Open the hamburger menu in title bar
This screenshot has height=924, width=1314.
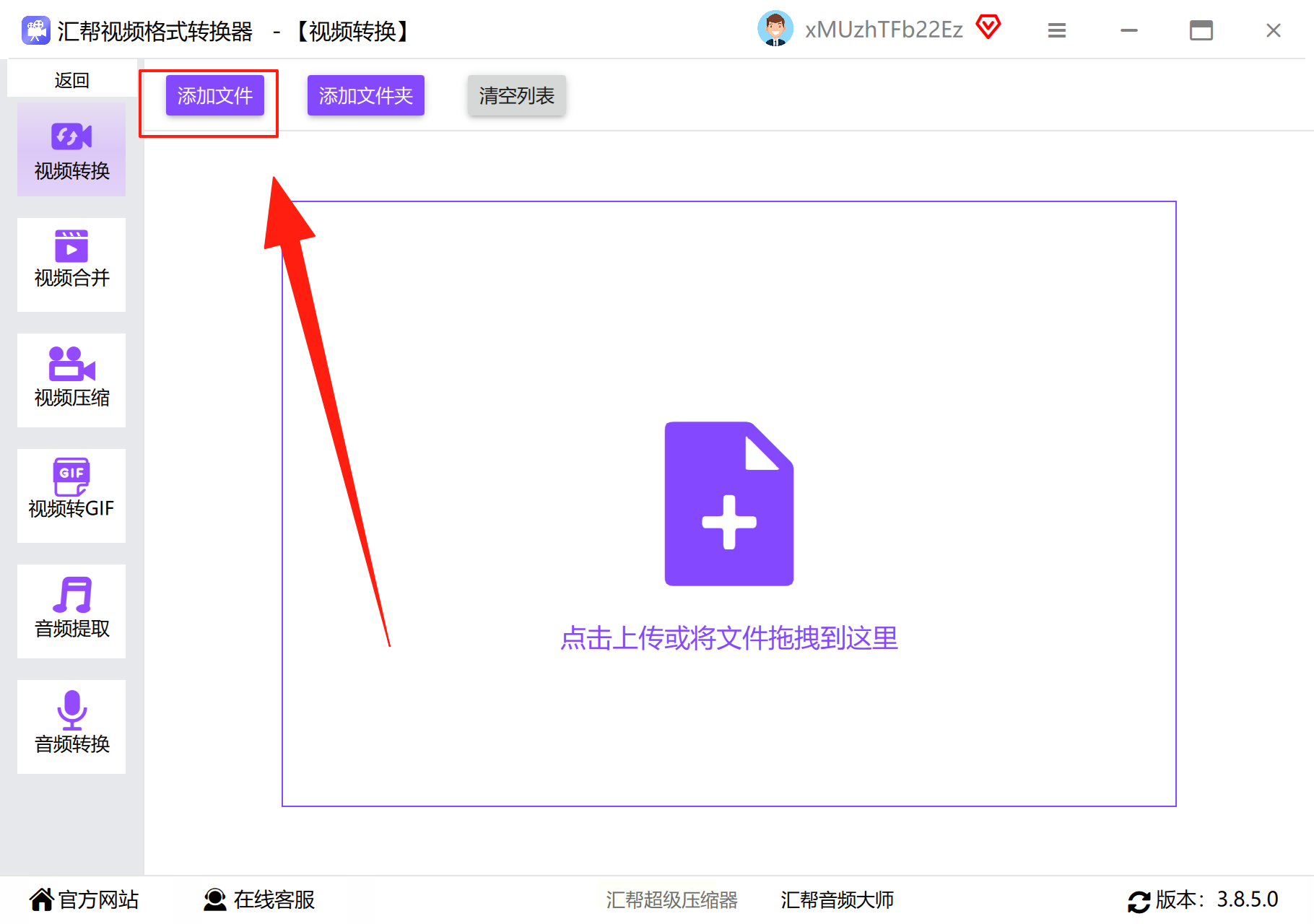coord(1057,30)
